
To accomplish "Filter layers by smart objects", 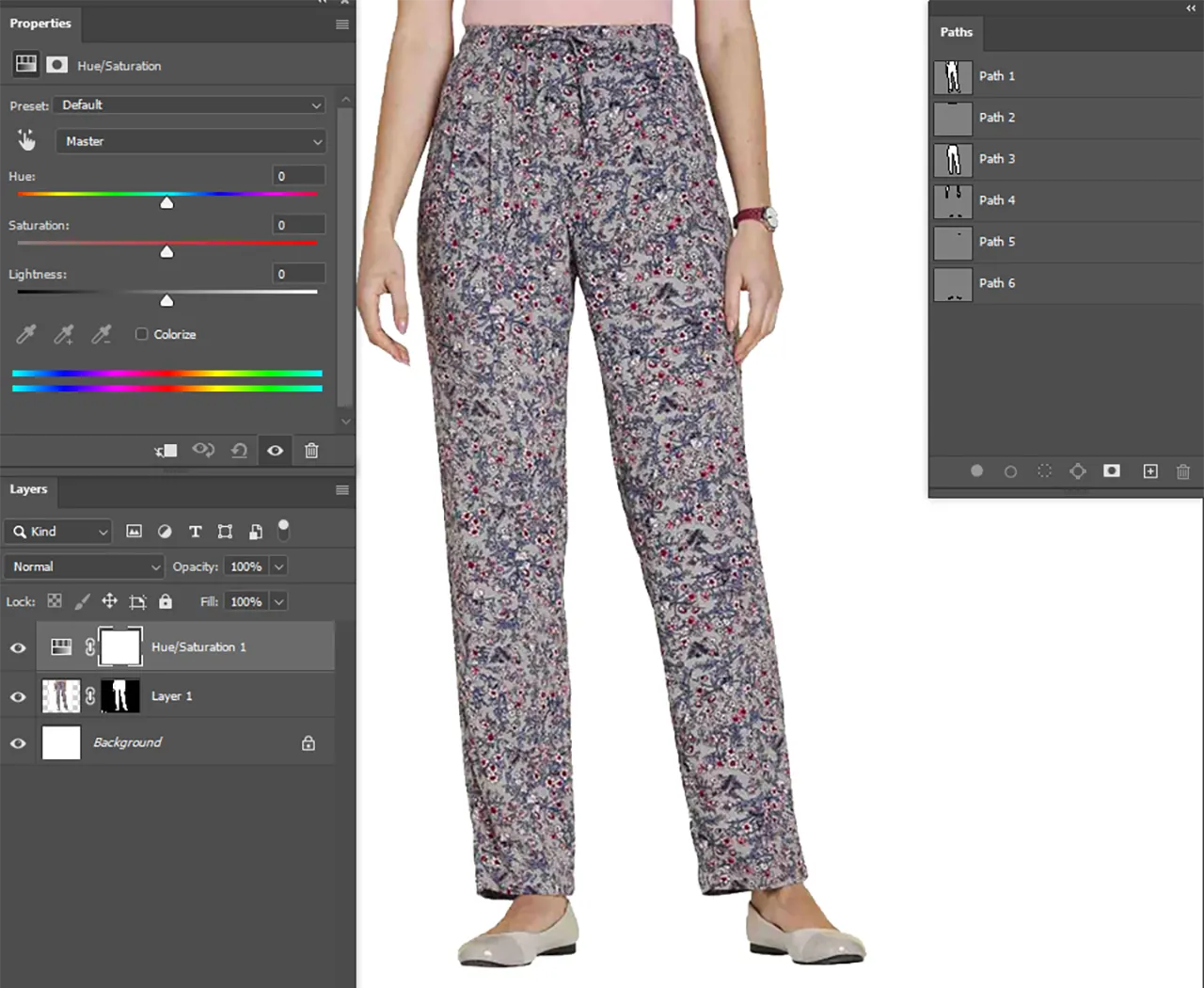I will 255,532.
